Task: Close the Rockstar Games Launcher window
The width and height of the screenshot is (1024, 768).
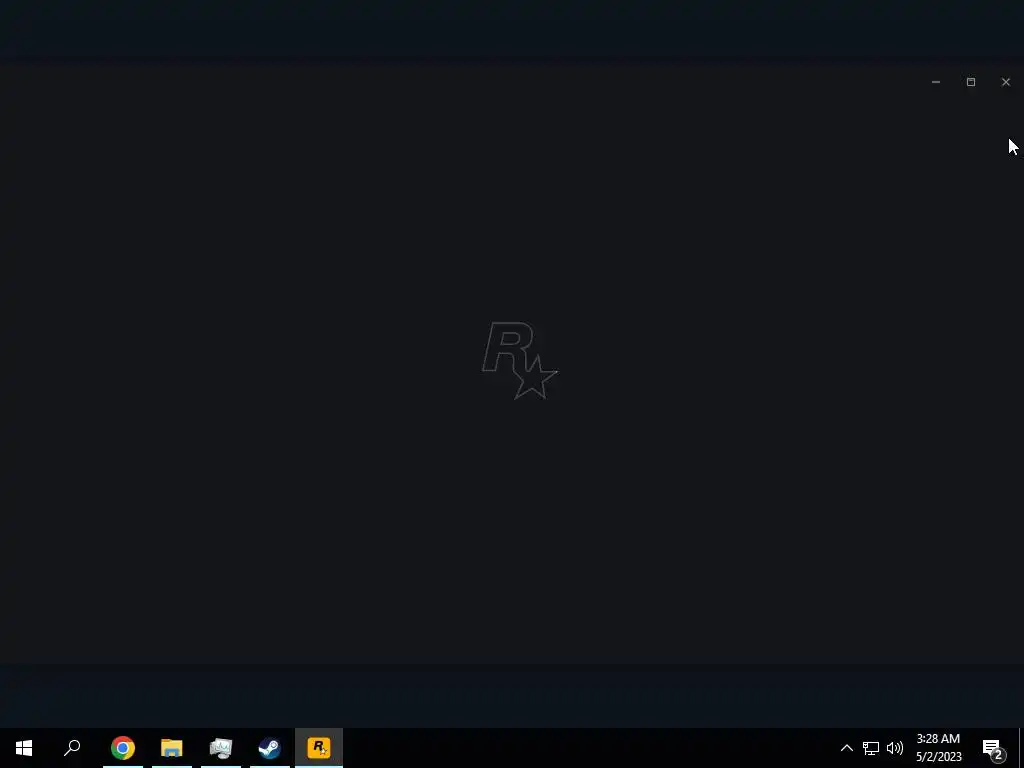Action: 1006,82
